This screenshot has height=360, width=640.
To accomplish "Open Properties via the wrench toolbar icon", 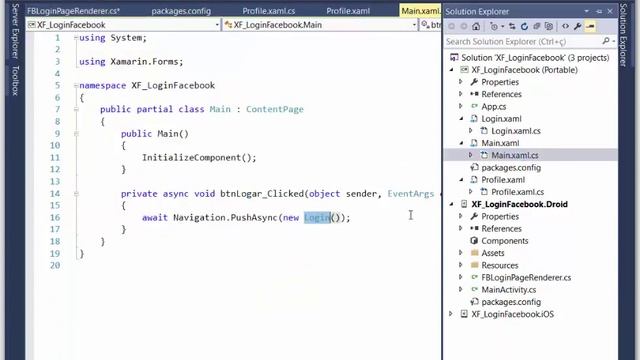I will [x=578, y=27].
